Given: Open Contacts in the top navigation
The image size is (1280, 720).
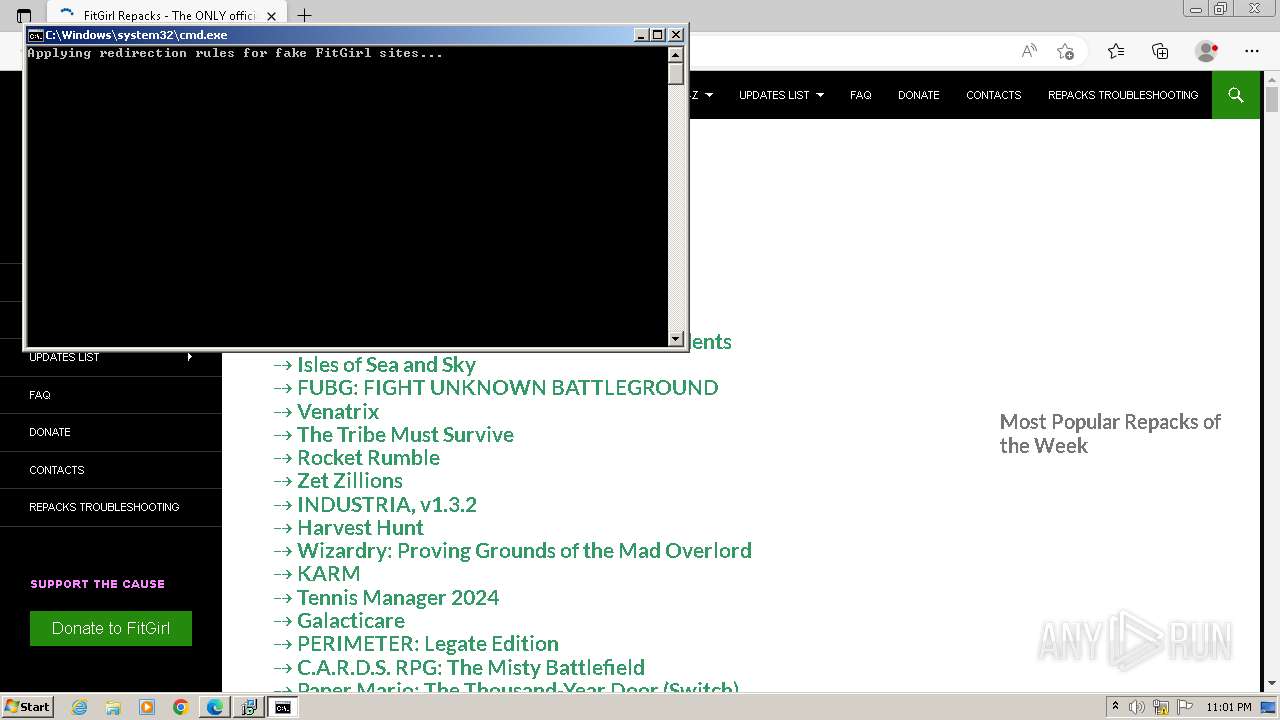Looking at the screenshot, I should (x=993, y=95).
